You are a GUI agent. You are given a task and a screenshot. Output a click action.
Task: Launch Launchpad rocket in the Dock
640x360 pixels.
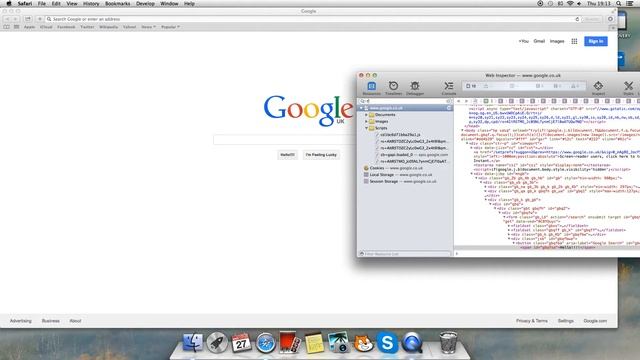(x=217, y=342)
